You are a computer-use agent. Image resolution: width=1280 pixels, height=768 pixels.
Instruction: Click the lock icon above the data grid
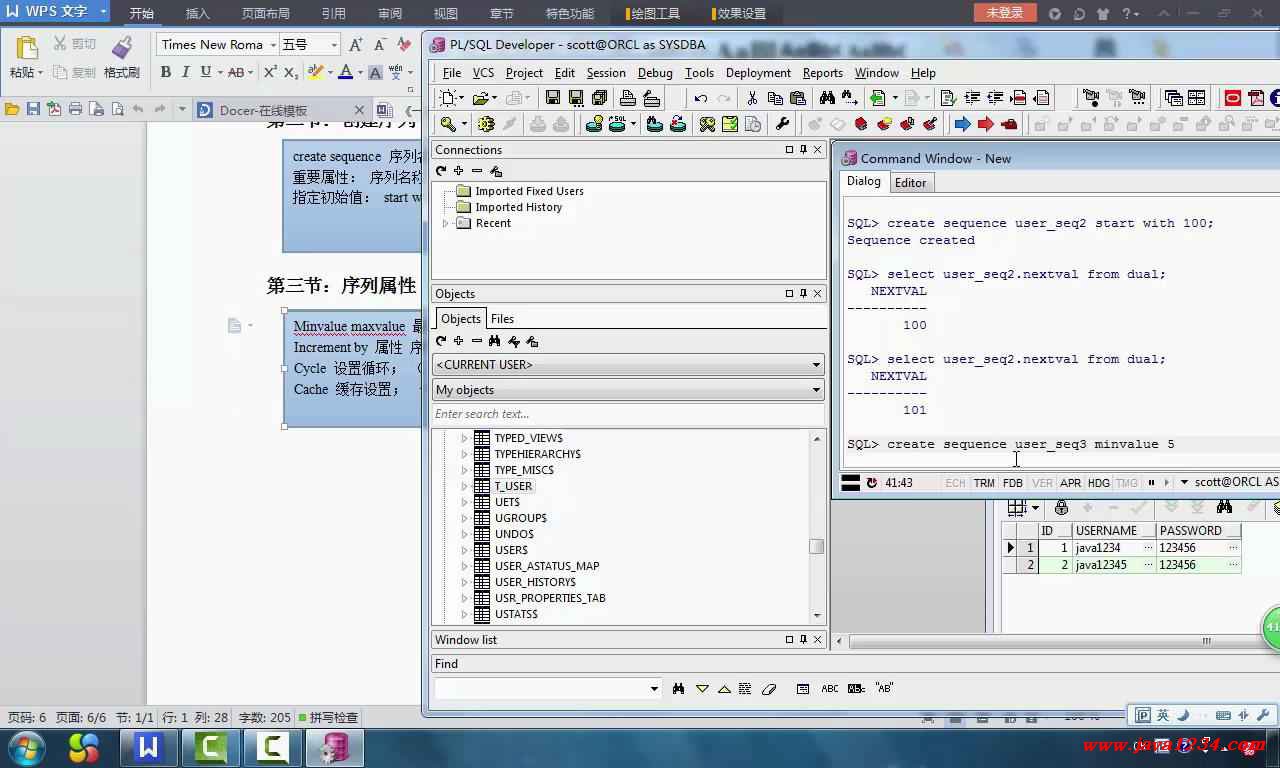click(x=1062, y=508)
